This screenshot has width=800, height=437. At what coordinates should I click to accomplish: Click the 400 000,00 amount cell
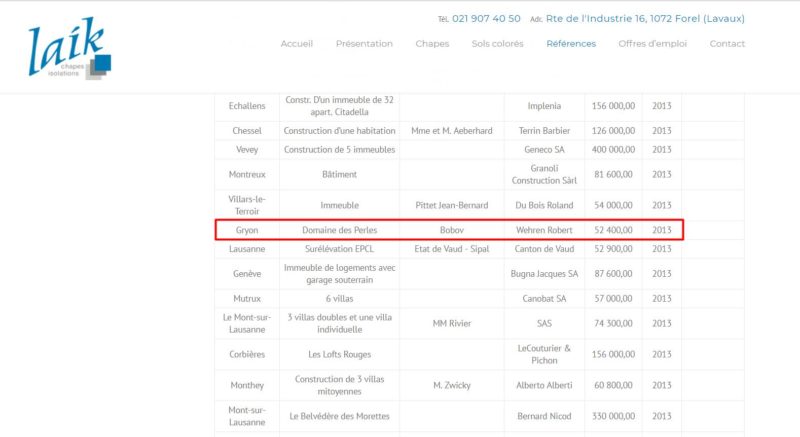[614, 150]
